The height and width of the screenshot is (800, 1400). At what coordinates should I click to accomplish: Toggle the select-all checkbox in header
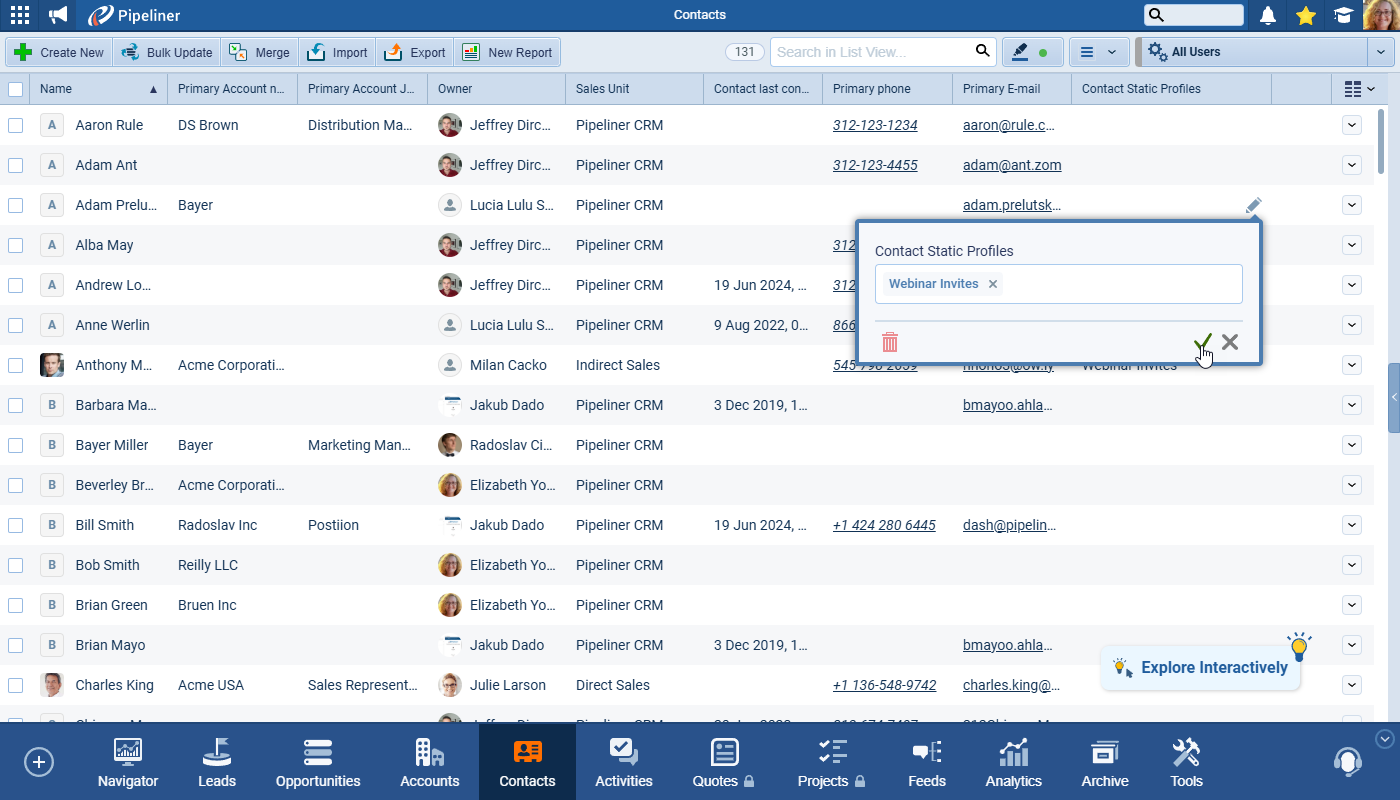[16, 89]
